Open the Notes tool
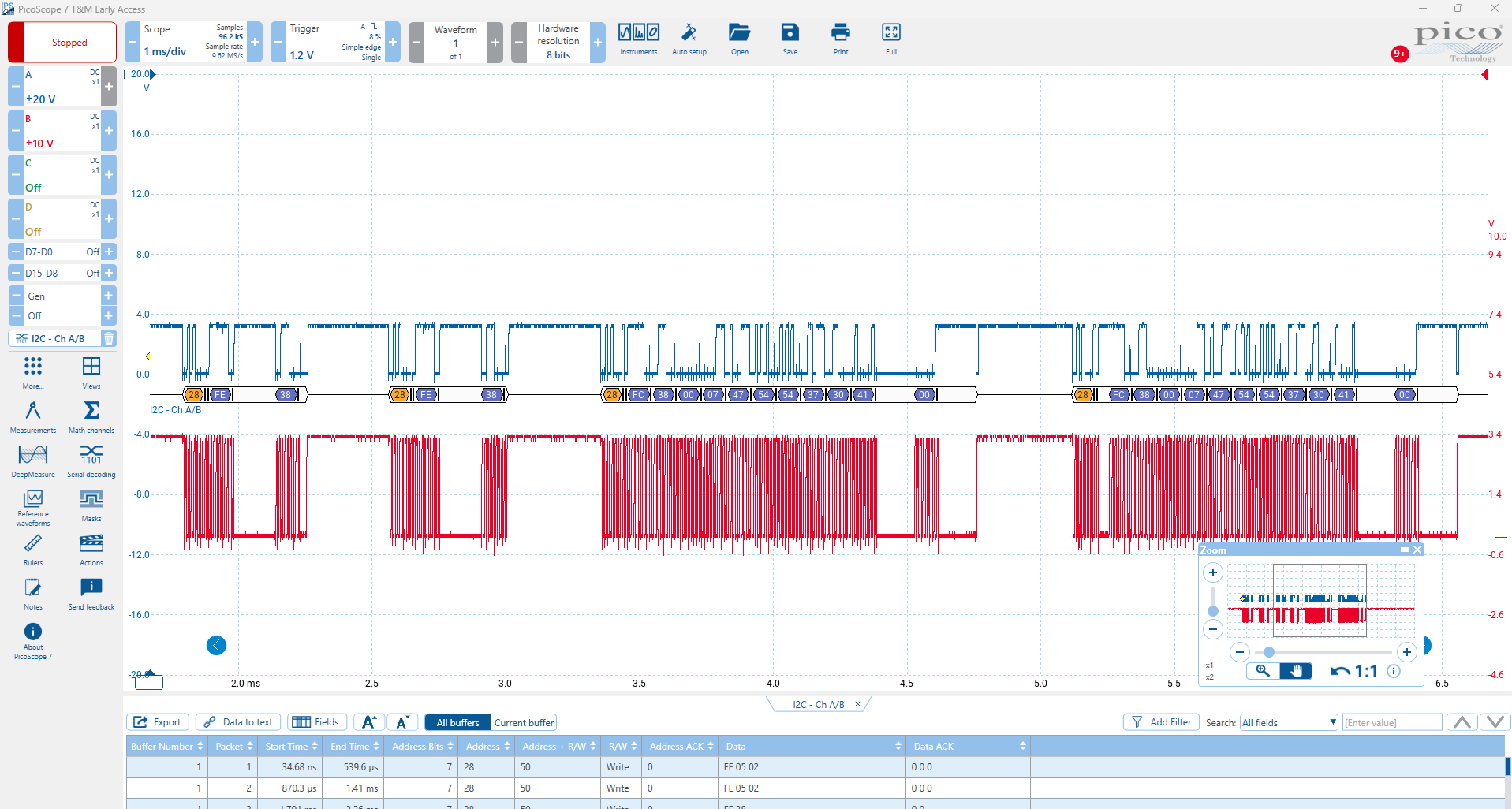Image resolution: width=1512 pixels, height=809 pixels. pyautogui.click(x=33, y=594)
